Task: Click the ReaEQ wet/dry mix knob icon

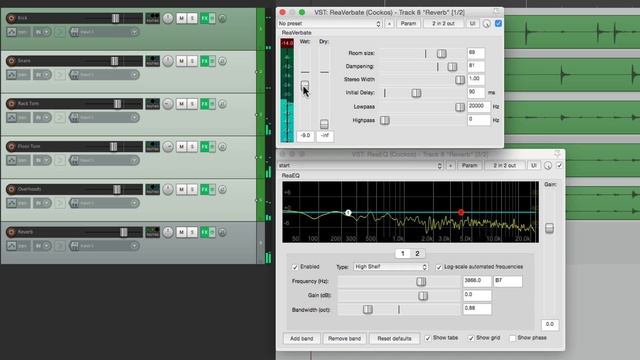Action: tap(548, 165)
